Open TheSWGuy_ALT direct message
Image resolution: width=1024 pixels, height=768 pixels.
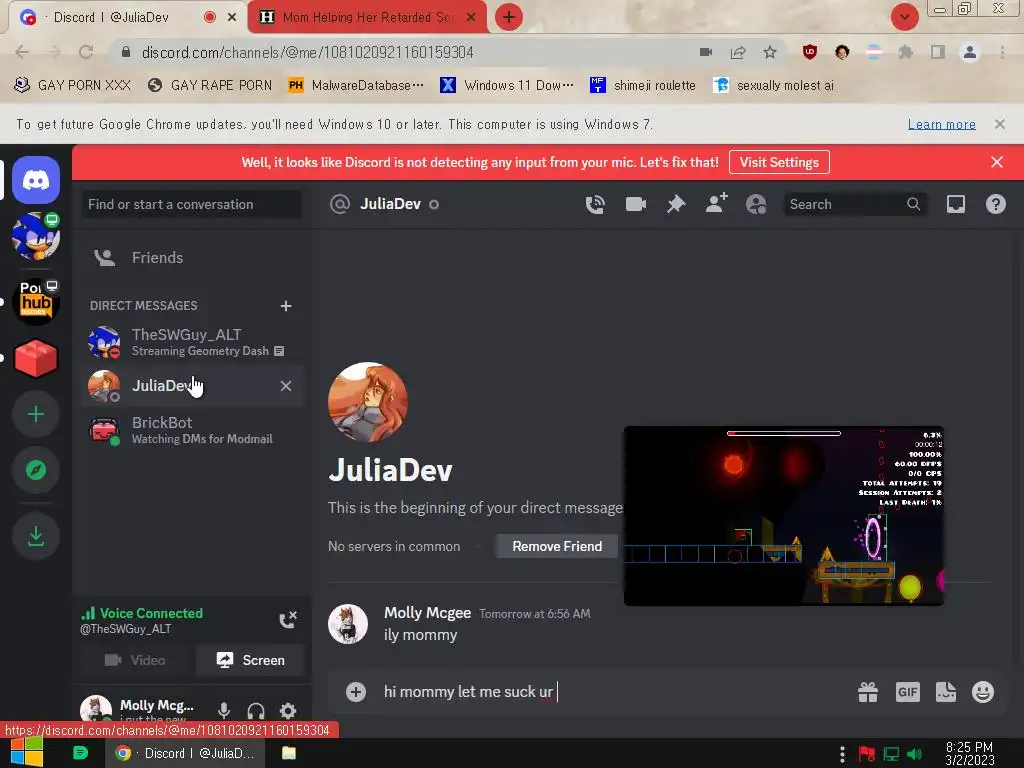[x=192, y=342]
